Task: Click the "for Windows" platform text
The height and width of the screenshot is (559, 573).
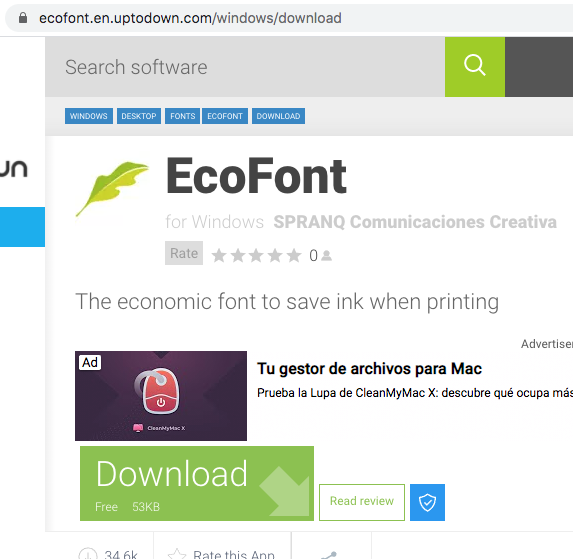Action: click(215, 222)
